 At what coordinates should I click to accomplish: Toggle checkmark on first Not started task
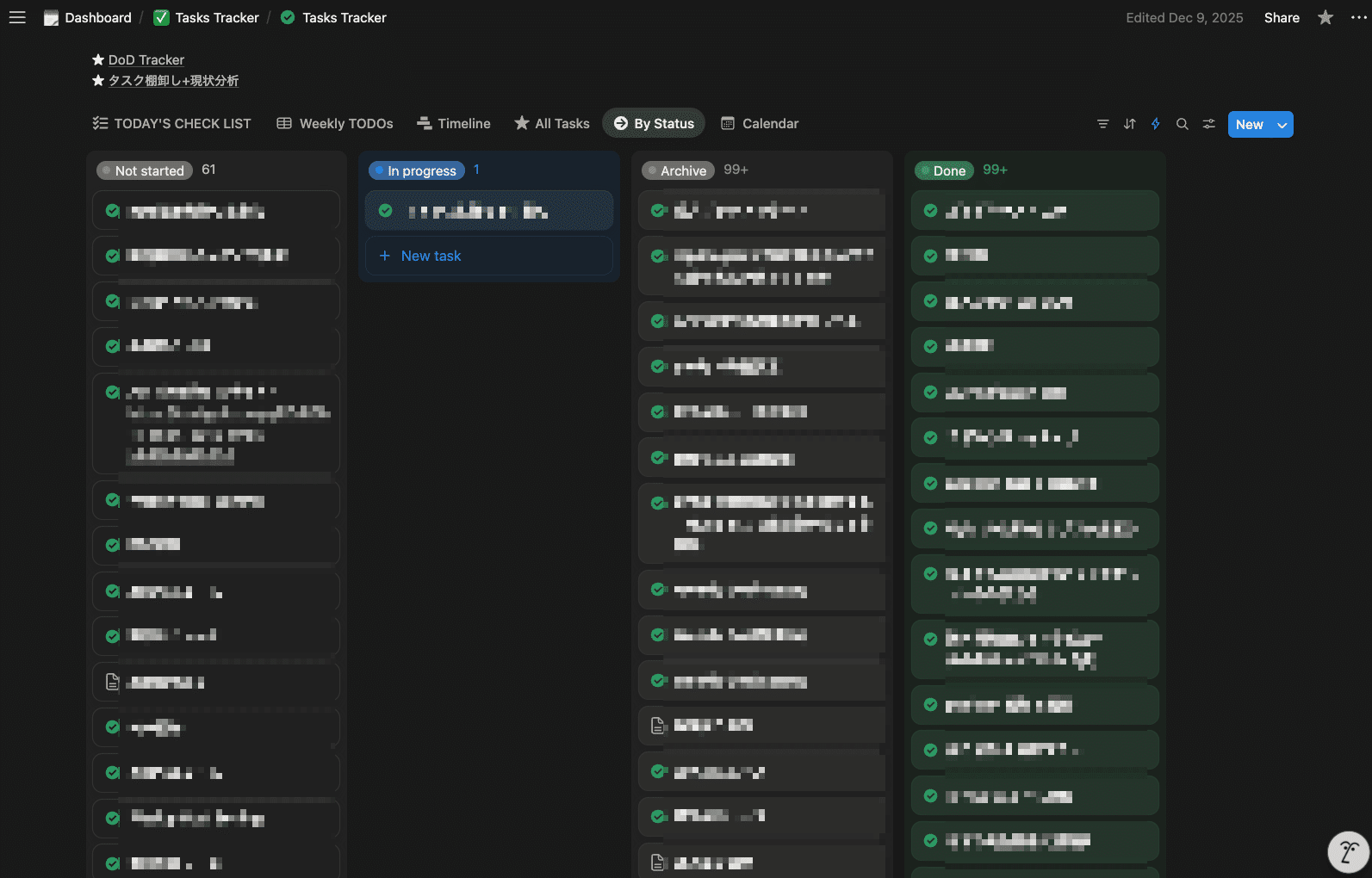coord(113,211)
